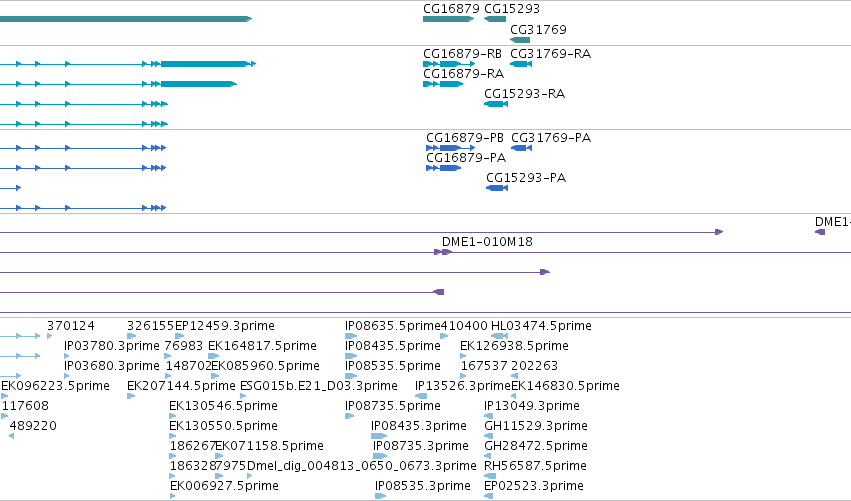The image size is (851, 501).
Task: Select EST EK130546.5prime
Action: tap(224, 407)
